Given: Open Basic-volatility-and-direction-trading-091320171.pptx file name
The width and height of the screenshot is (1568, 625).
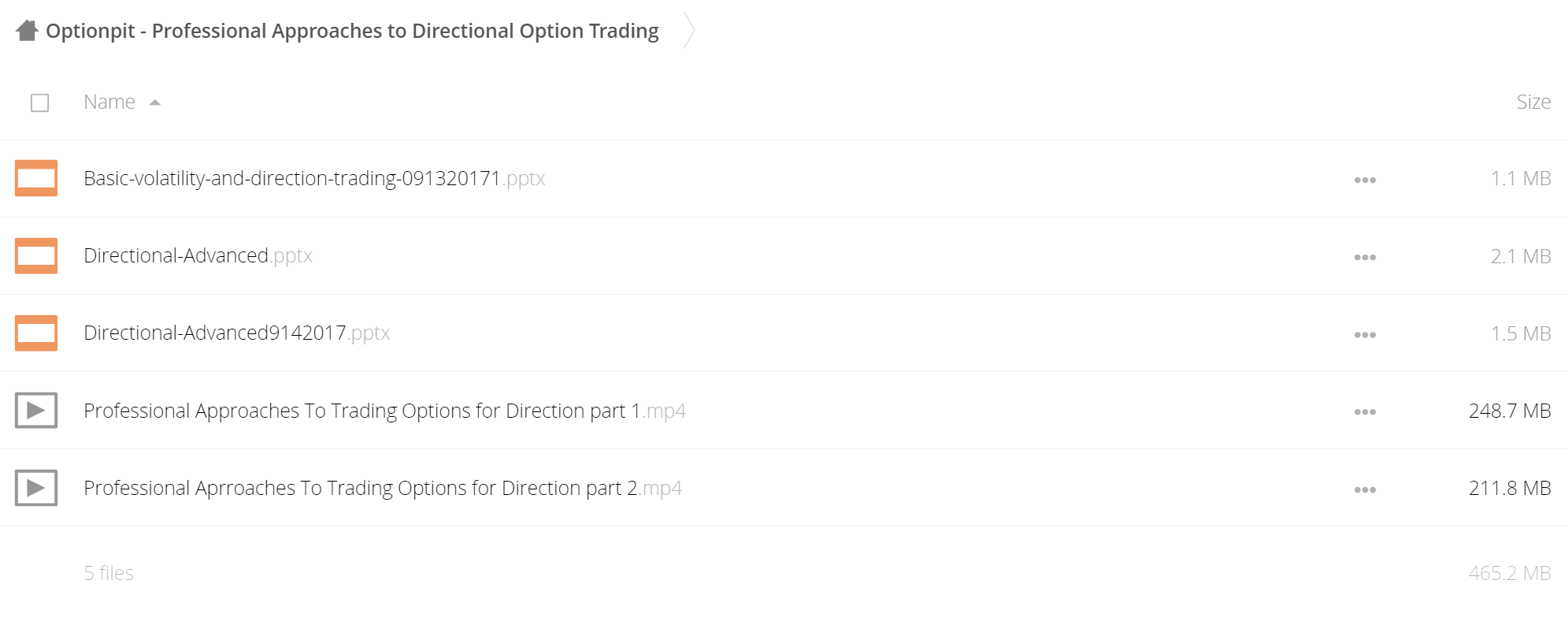Looking at the screenshot, I should pos(314,178).
